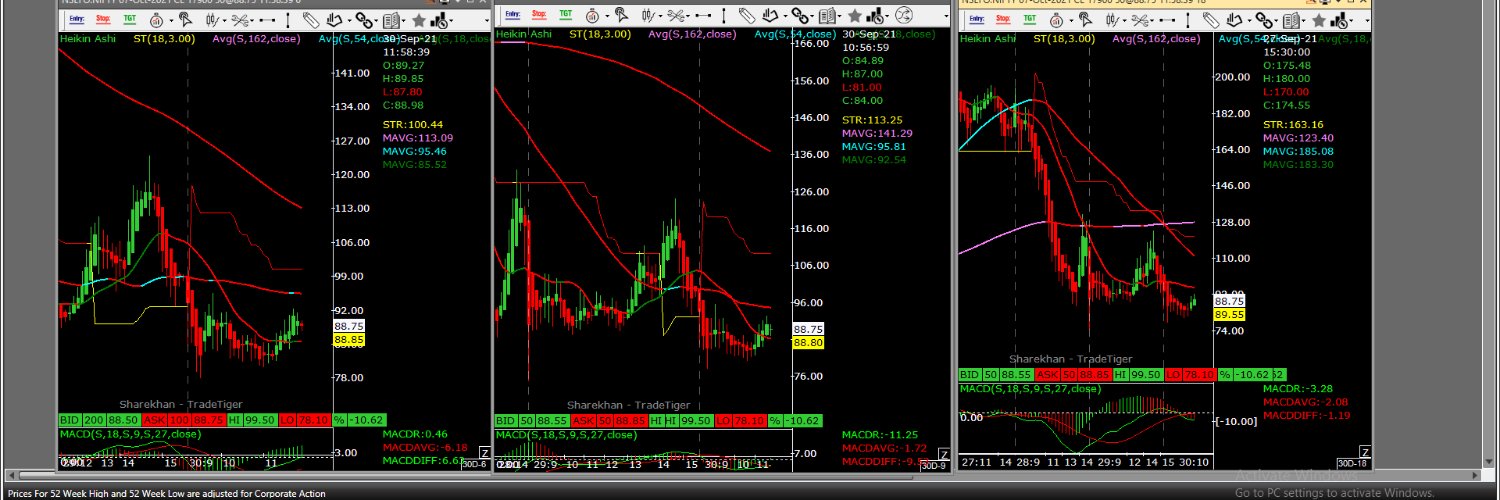
Task: Click the TGT target button in the left chart toolbar
Action: pyautogui.click(x=130, y=19)
